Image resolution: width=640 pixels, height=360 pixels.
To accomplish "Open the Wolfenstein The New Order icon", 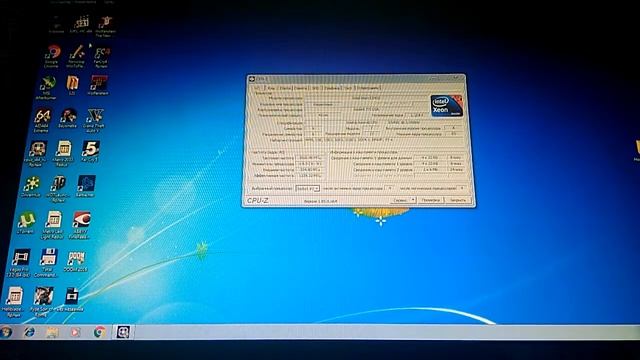I will point(105,26).
